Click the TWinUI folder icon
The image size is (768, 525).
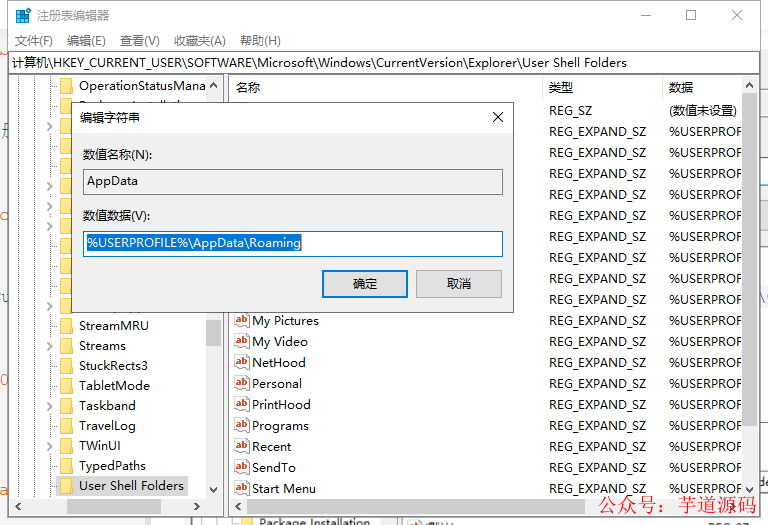[x=66, y=446]
